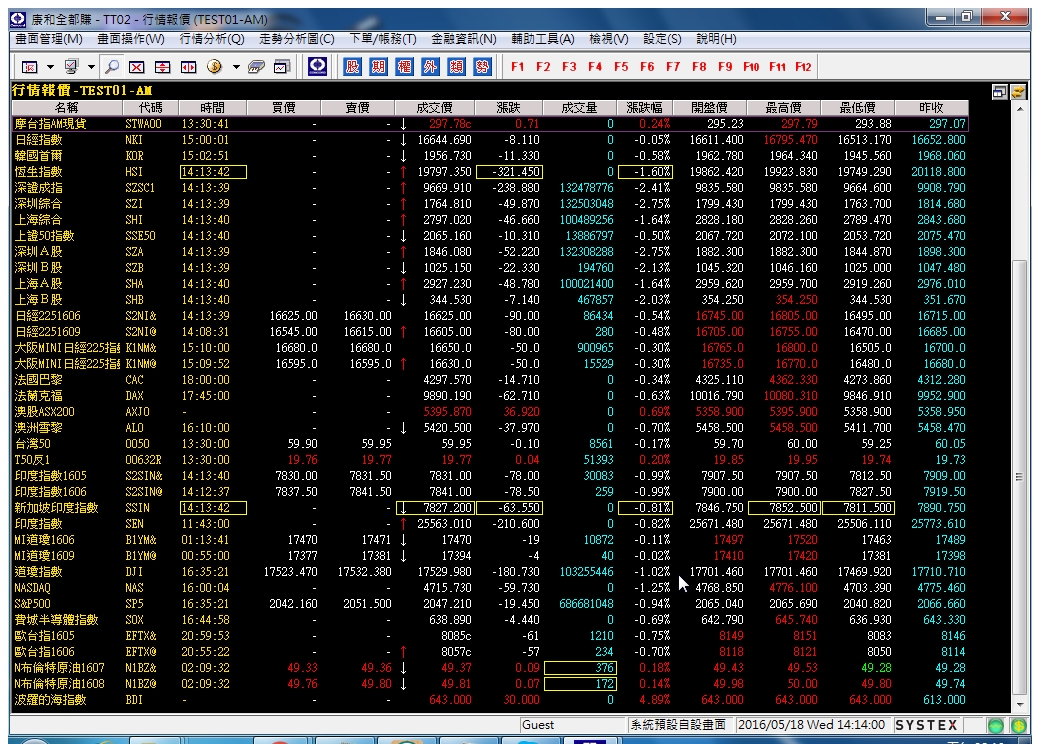The image size is (1040, 744).
Task: Click the panel restore window icon
Action: click(x=1000, y=92)
